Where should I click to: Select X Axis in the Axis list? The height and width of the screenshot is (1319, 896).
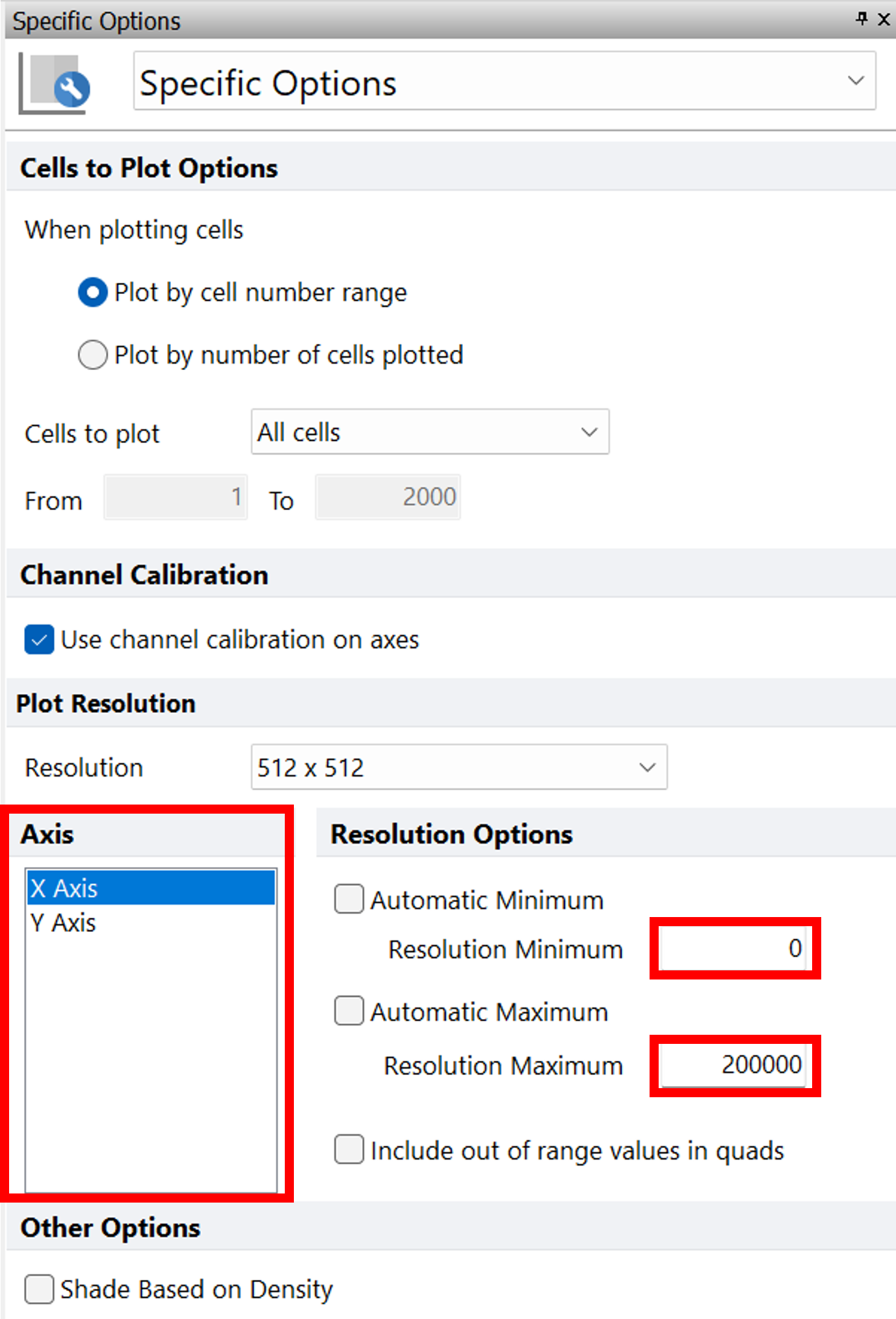tap(151, 888)
